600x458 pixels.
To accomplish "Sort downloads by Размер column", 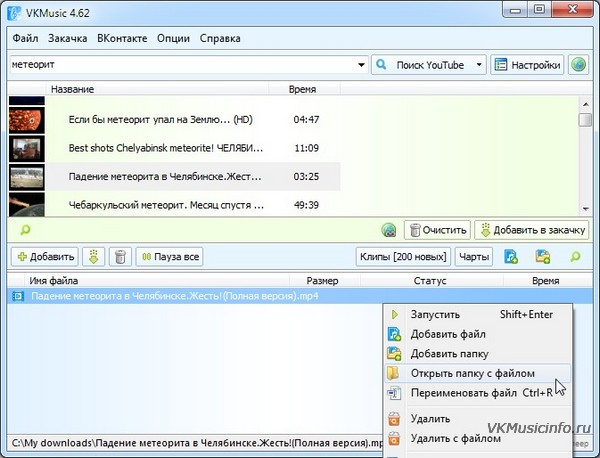I will click(324, 281).
